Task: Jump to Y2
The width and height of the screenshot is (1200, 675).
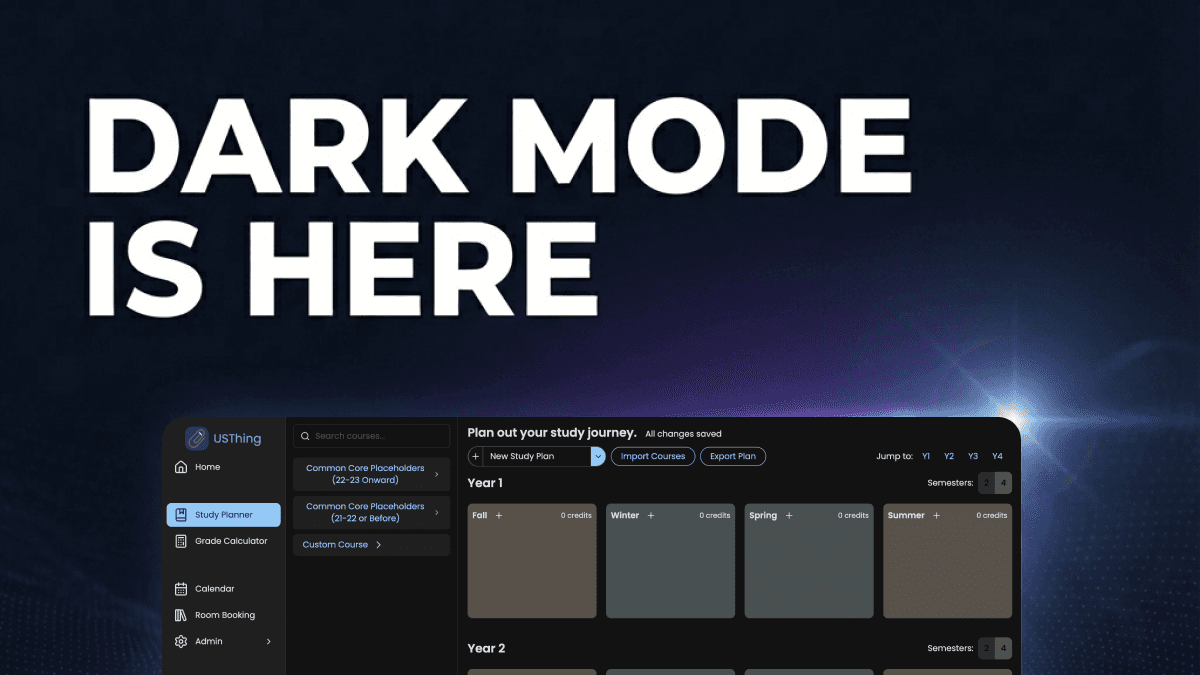Action: point(949,456)
